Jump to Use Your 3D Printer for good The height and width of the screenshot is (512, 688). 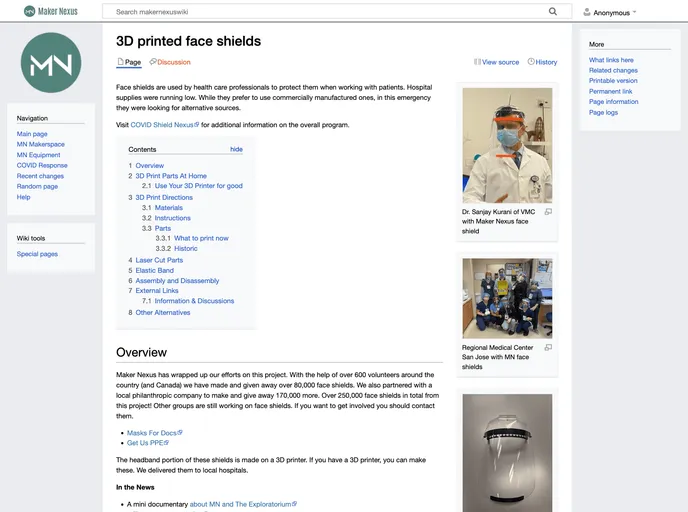[x=198, y=186]
